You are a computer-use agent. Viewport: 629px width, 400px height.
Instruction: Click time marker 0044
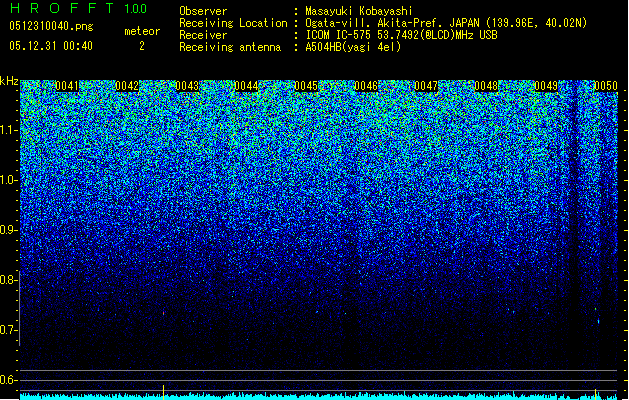point(246,86)
